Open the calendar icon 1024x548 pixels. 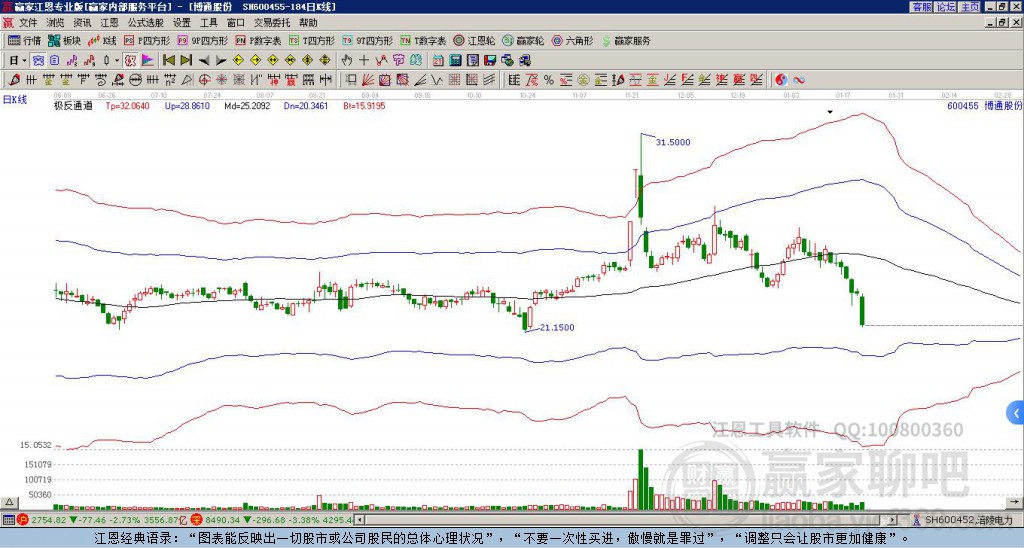click(438, 61)
